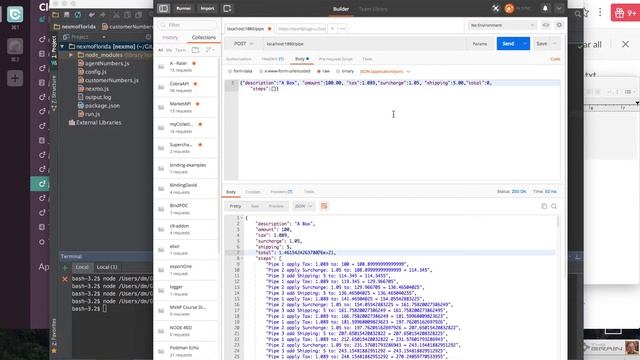Screen dimensions: 640x360
Task: Open manage environments gear icon
Action: [559, 25]
